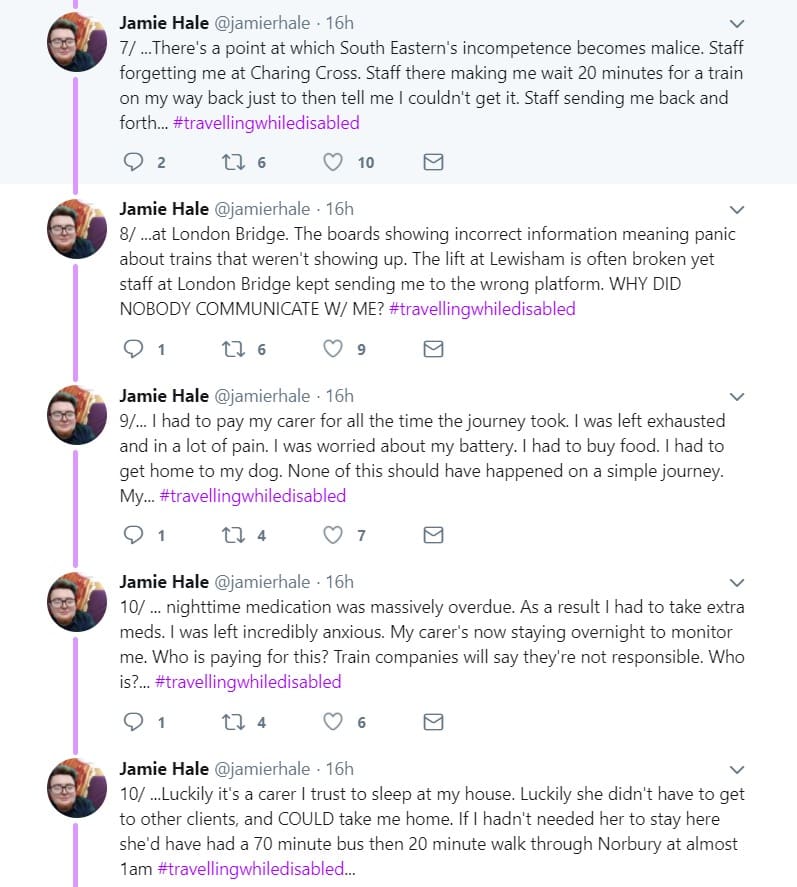The width and height of the screenshot is (797, 887).
Task: Open more options chevron on 8/ tweet
Action: [736, 210]
